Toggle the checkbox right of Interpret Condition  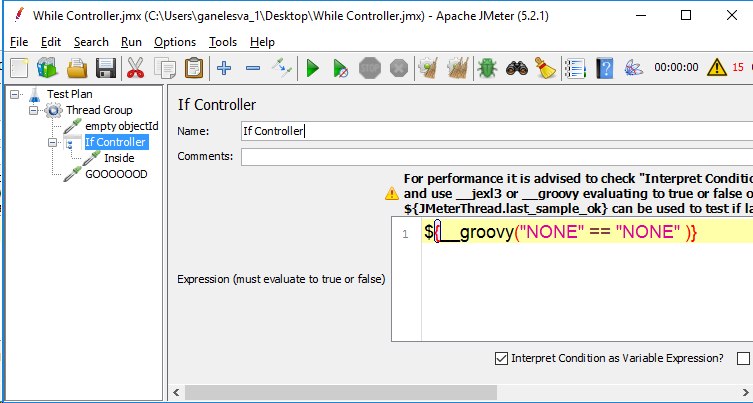743,358
